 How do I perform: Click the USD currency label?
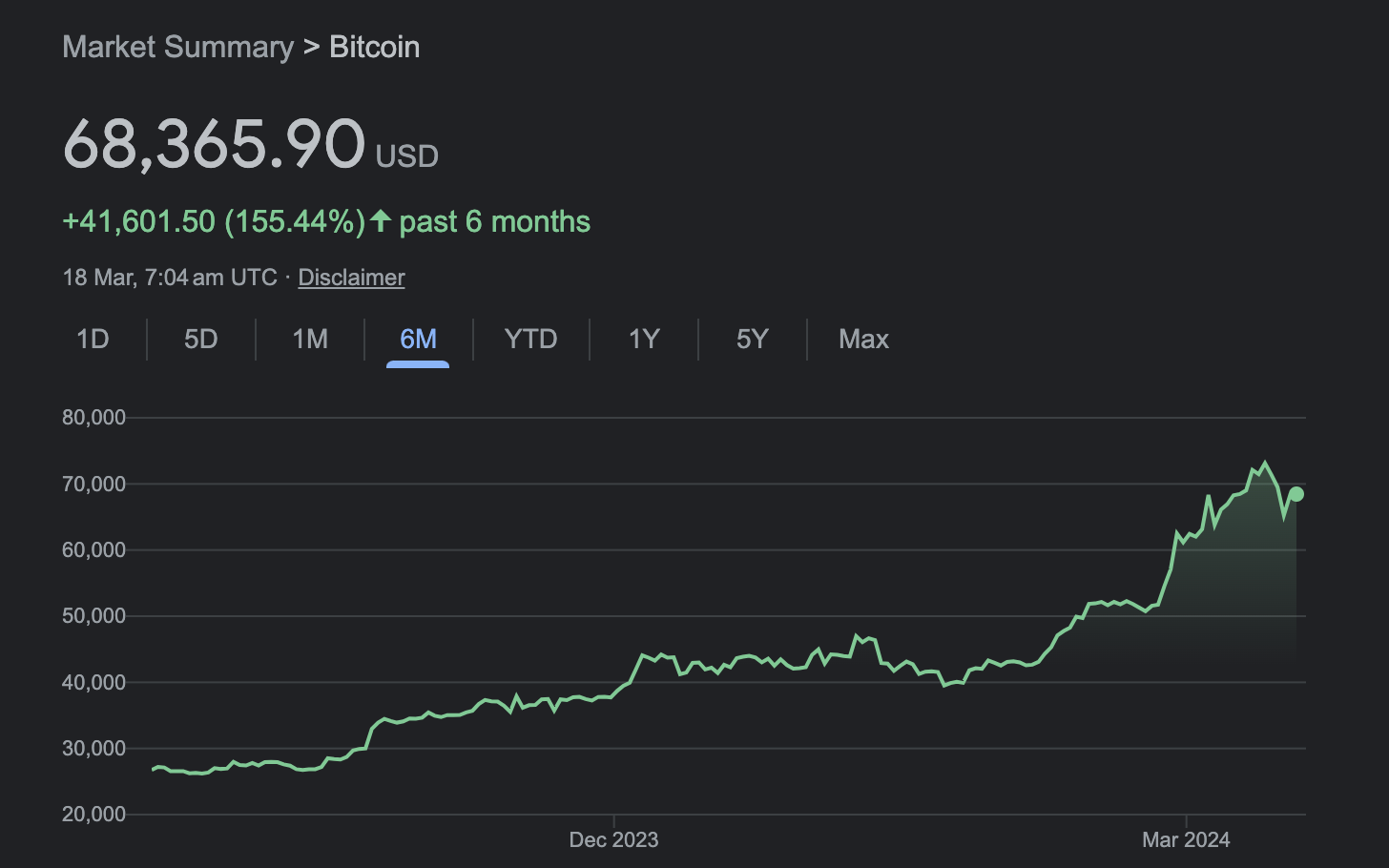click(407, 156)
